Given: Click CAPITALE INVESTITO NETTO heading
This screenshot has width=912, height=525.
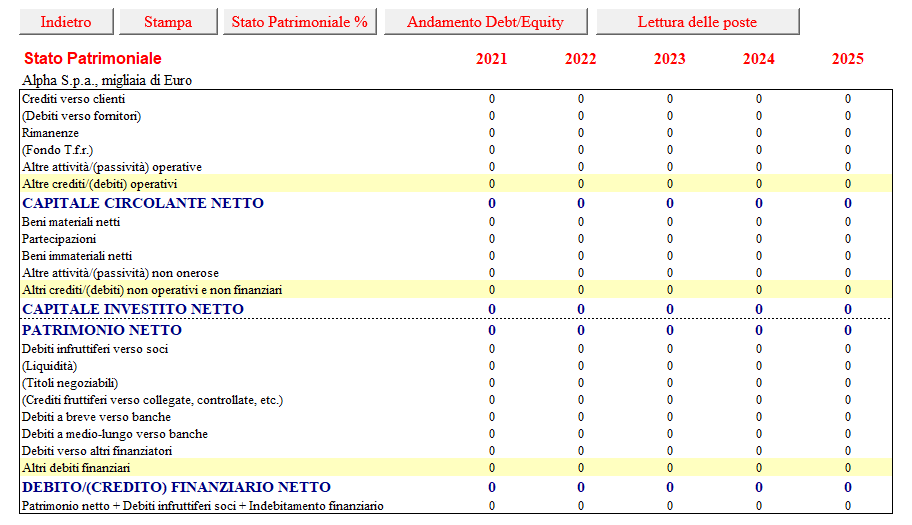Looking at the screenshot, I should (x=133, y=309).
